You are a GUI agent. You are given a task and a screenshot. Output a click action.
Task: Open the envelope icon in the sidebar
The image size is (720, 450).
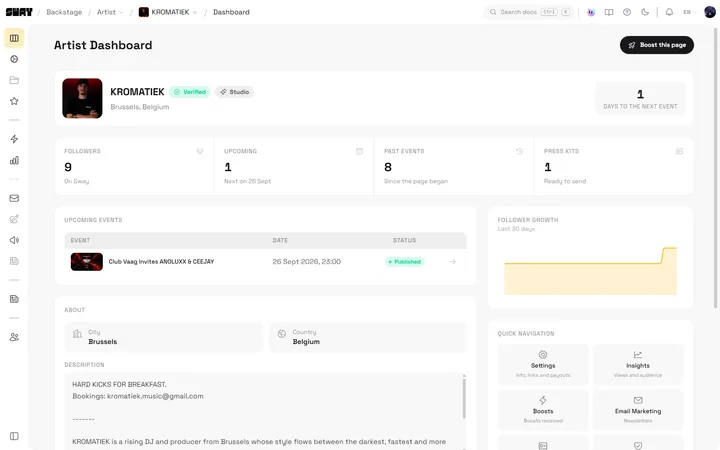click(x=14, y=198)
